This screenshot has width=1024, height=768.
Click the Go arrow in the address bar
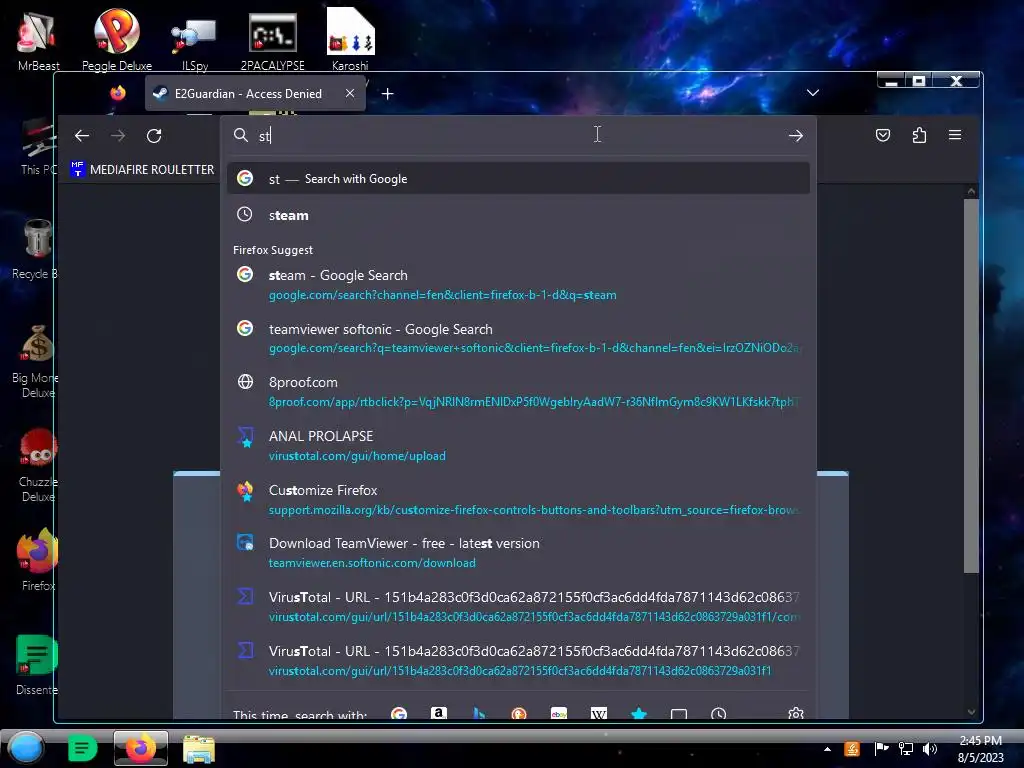795,136
